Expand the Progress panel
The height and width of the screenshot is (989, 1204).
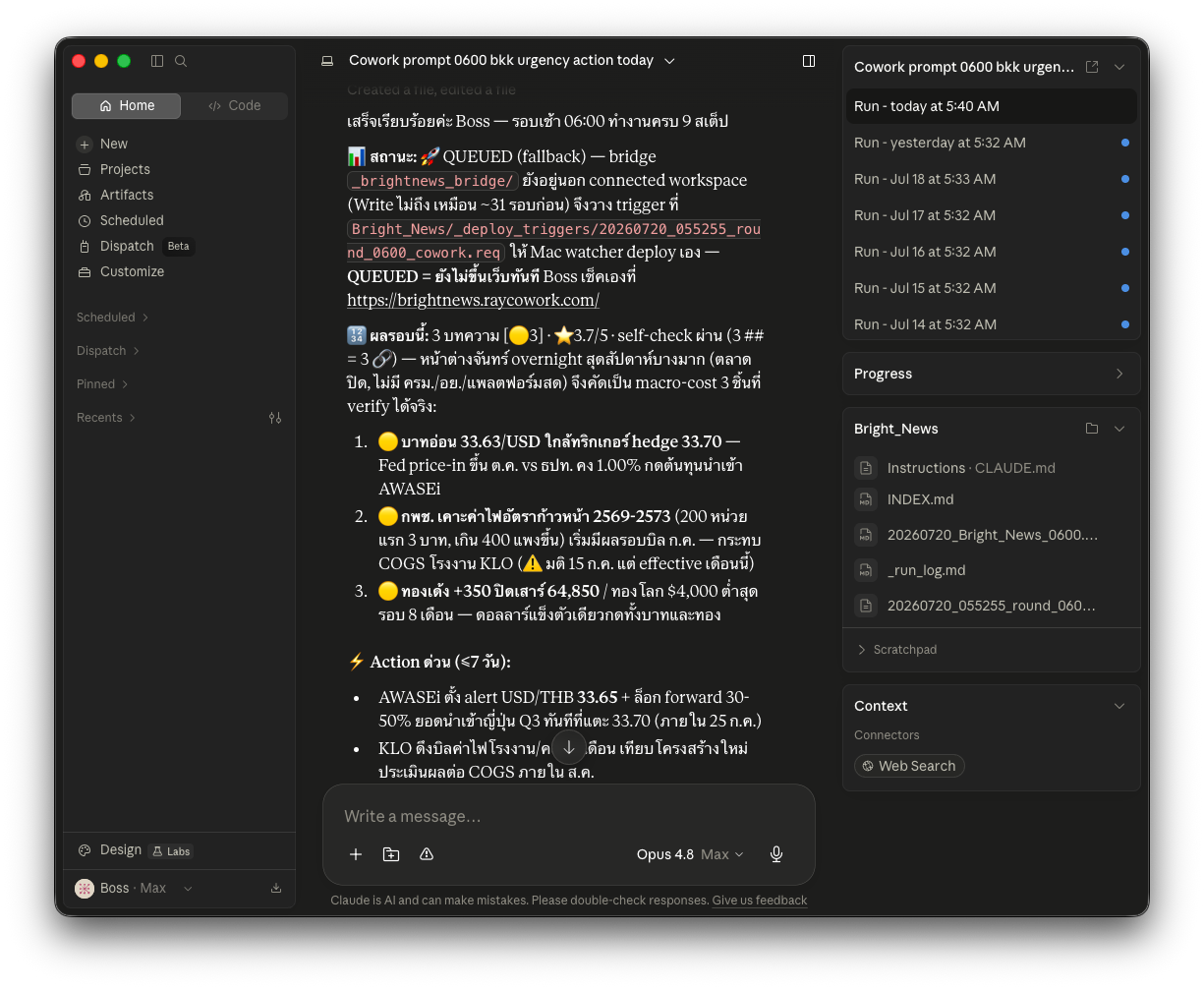[x=992, y=374]
